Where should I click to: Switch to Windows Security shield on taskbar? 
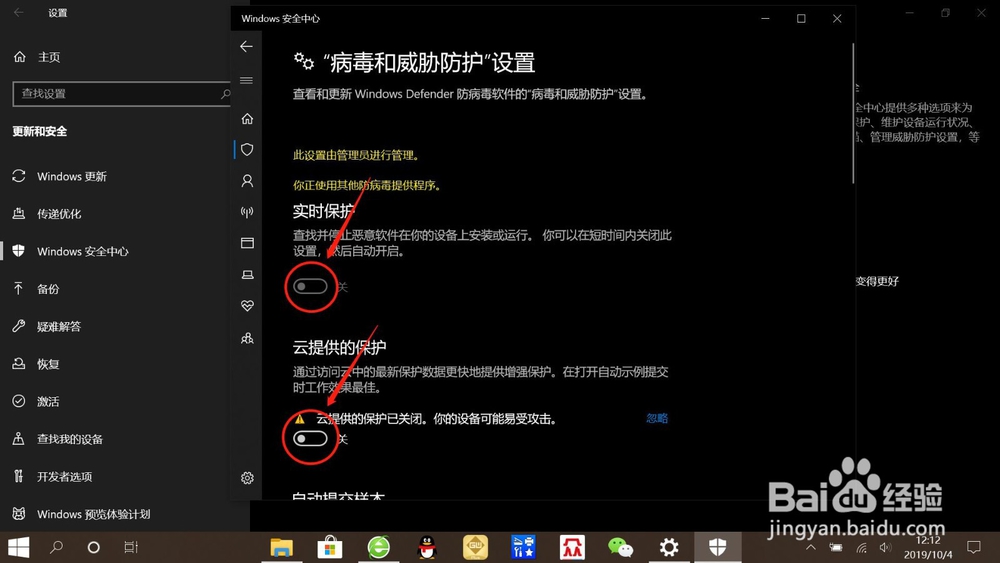pos(717,547)
